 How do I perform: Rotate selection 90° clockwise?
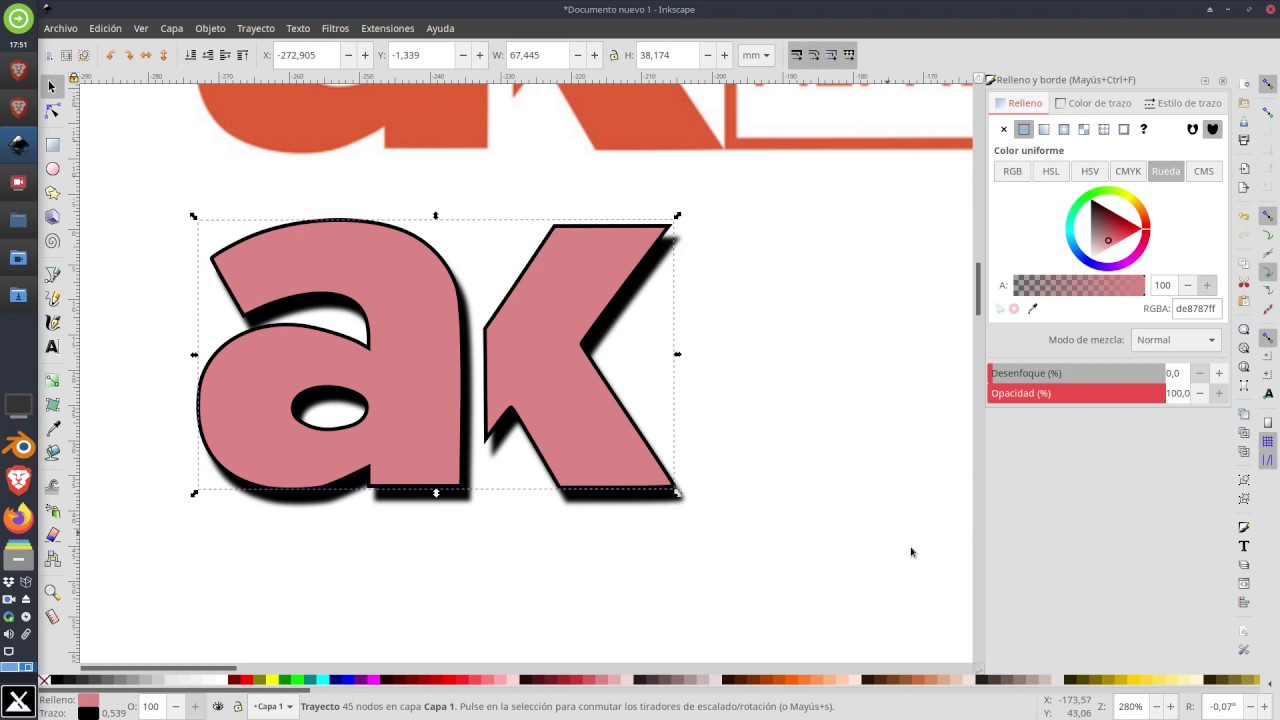click(128, 55)
